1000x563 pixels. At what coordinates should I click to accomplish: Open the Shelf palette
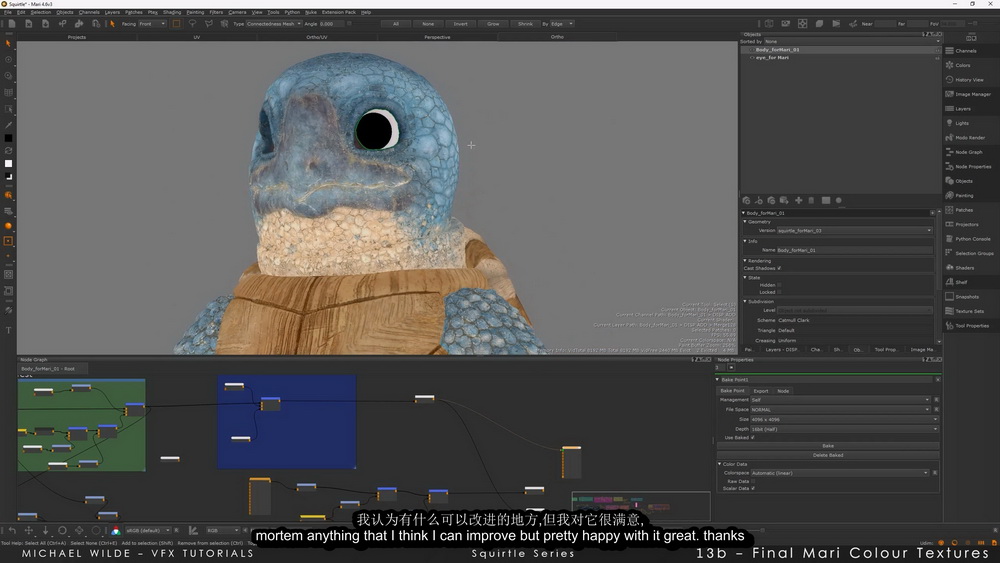point(960,282)
